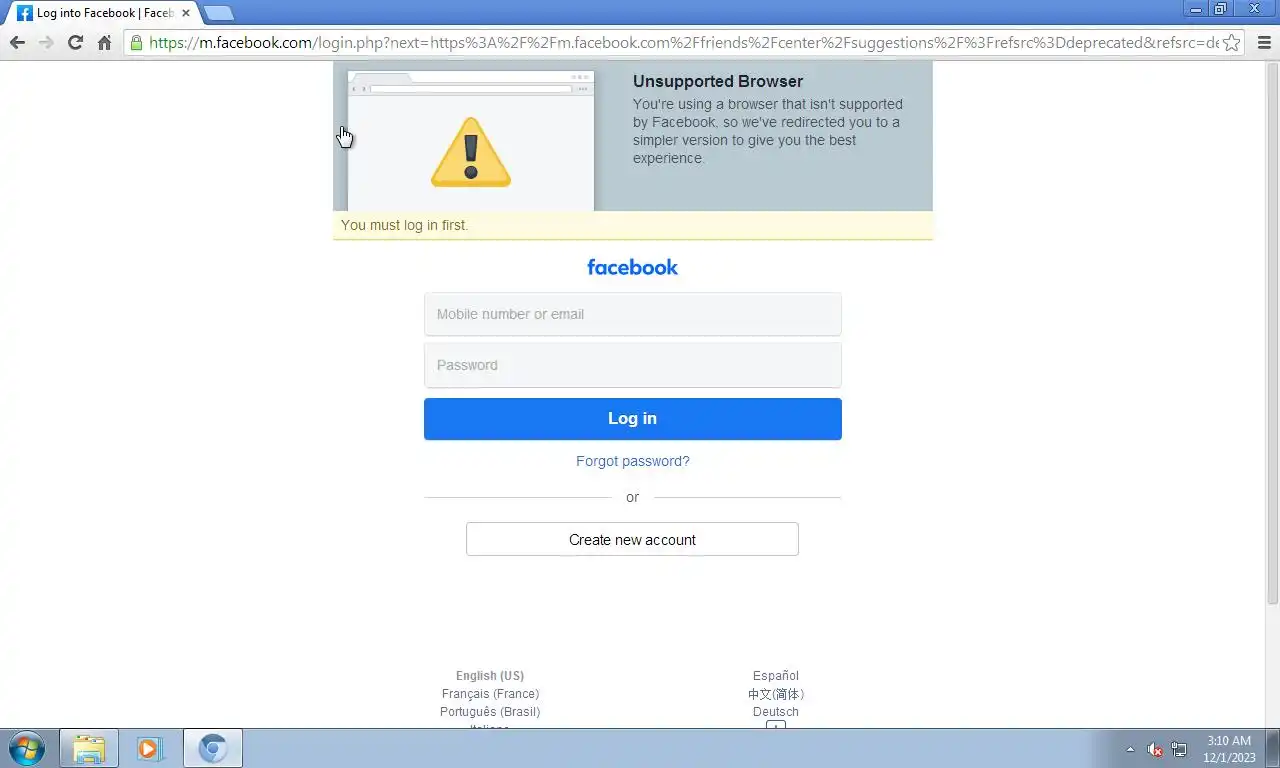Viewport: 1280px width, 768px height.
Task: Click the address bar URL
Action: [x=683, y=42]
